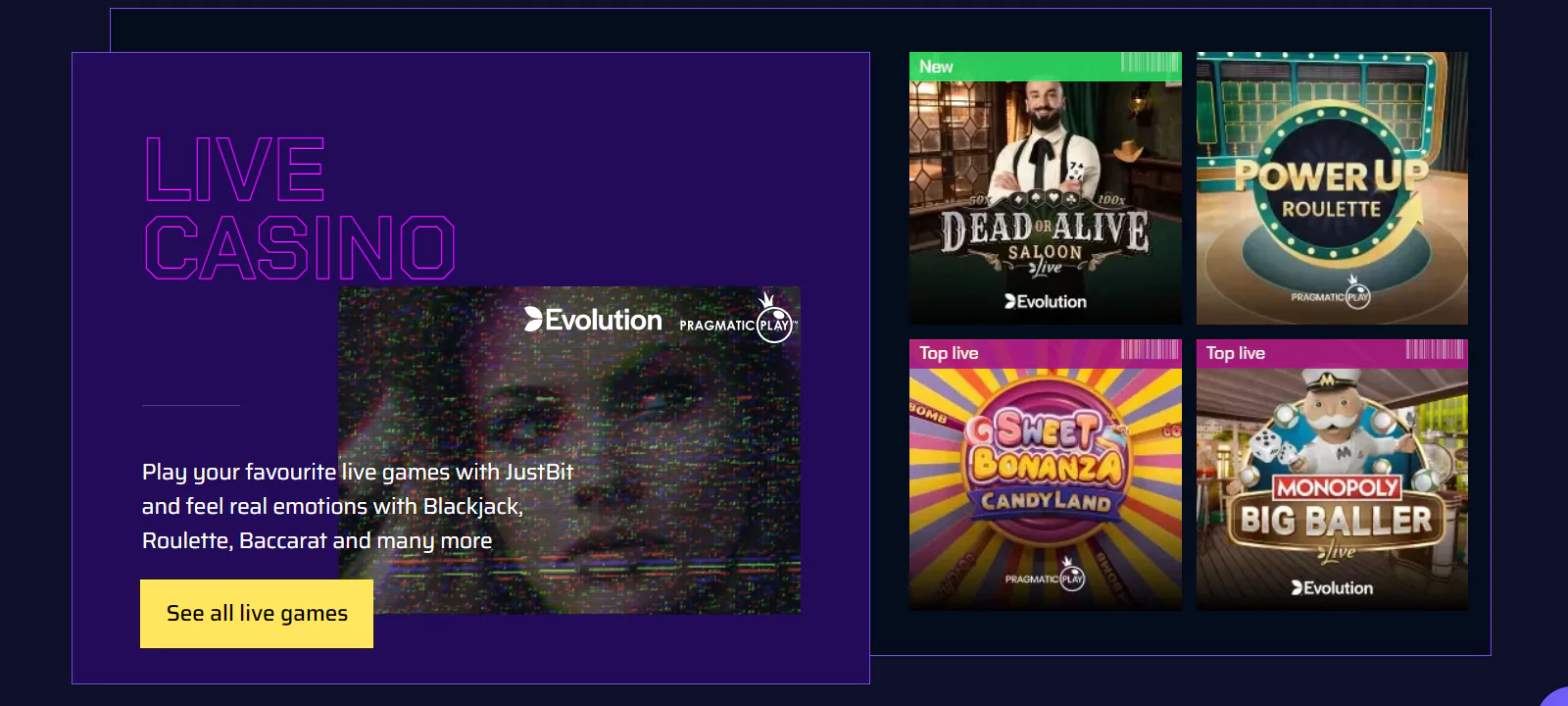
Task: Click the Top live label on Monopoly card
Action: (1236, 353)
